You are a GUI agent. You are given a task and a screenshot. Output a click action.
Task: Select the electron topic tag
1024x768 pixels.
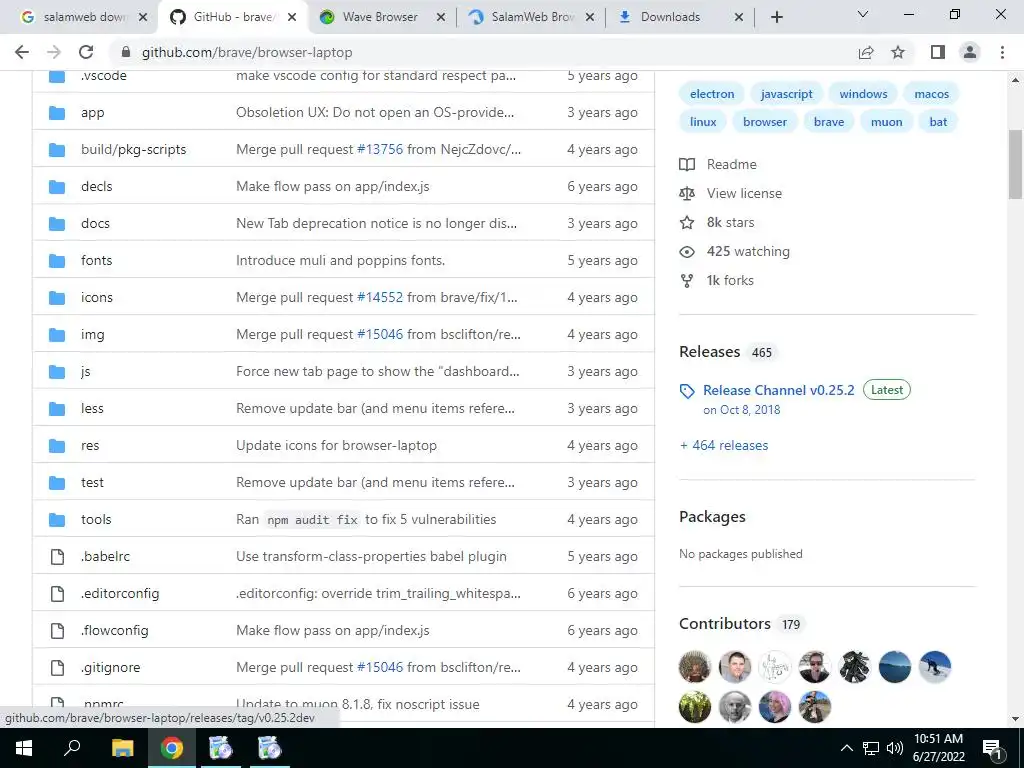pos(712,94)
